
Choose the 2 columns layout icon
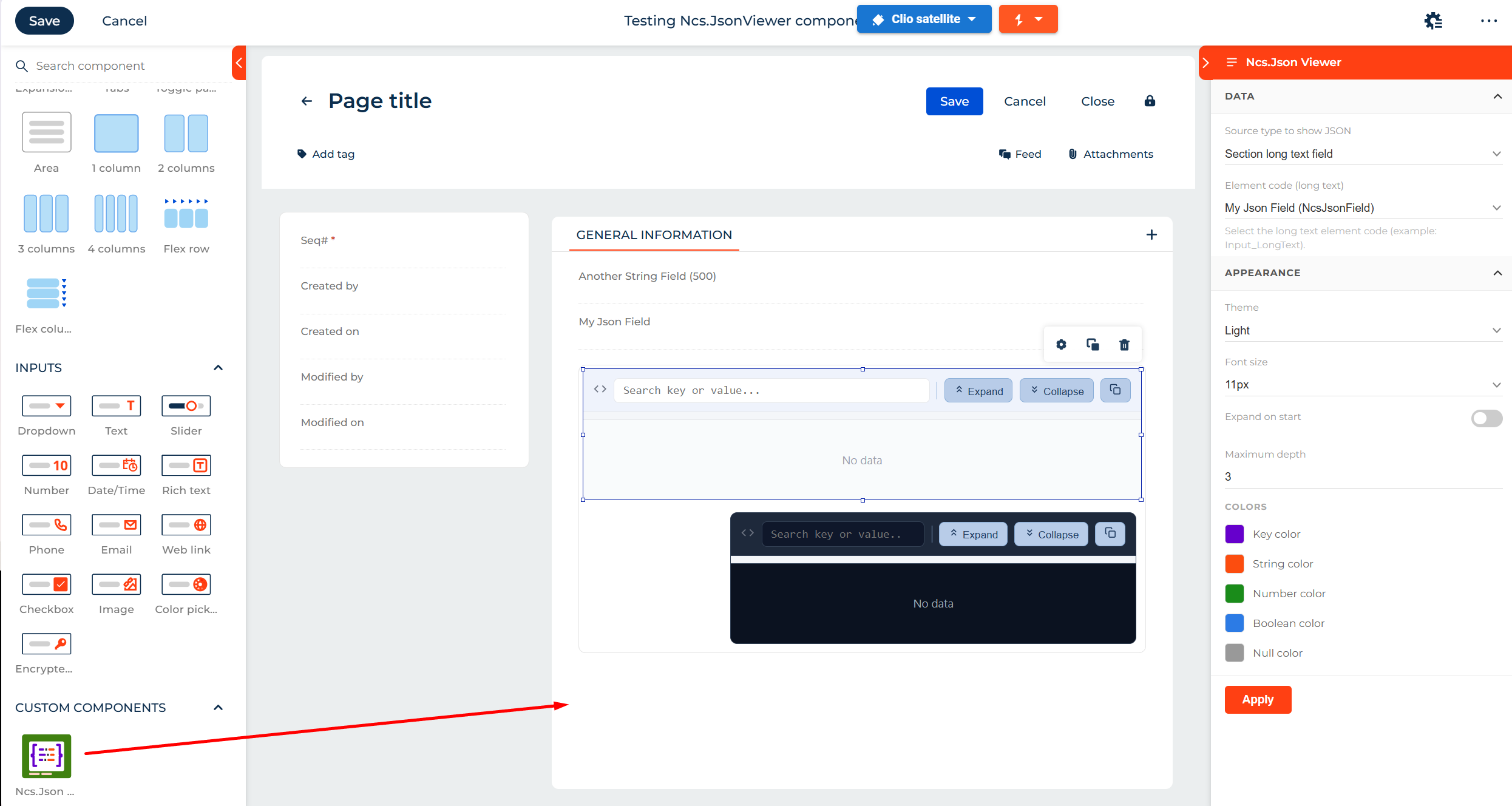click(x=186, y=132)
